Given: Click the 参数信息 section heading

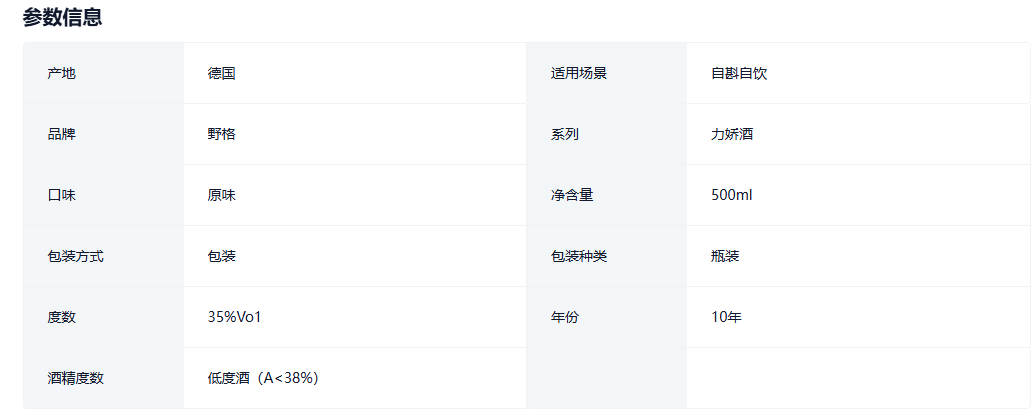Looking at the screenshot, I should tap(62, 17).
